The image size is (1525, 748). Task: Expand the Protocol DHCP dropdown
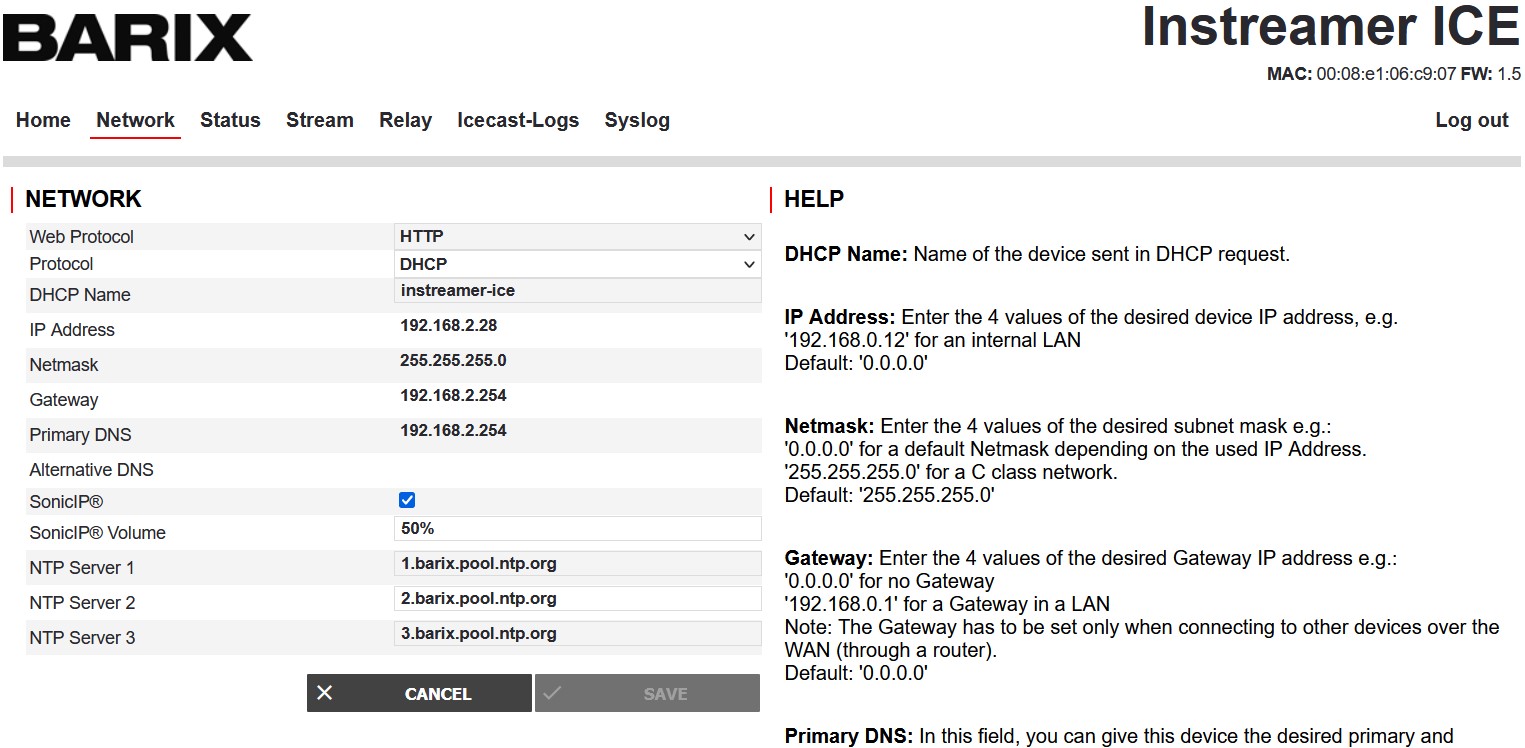pyautogui.click(x=577, y=264)
